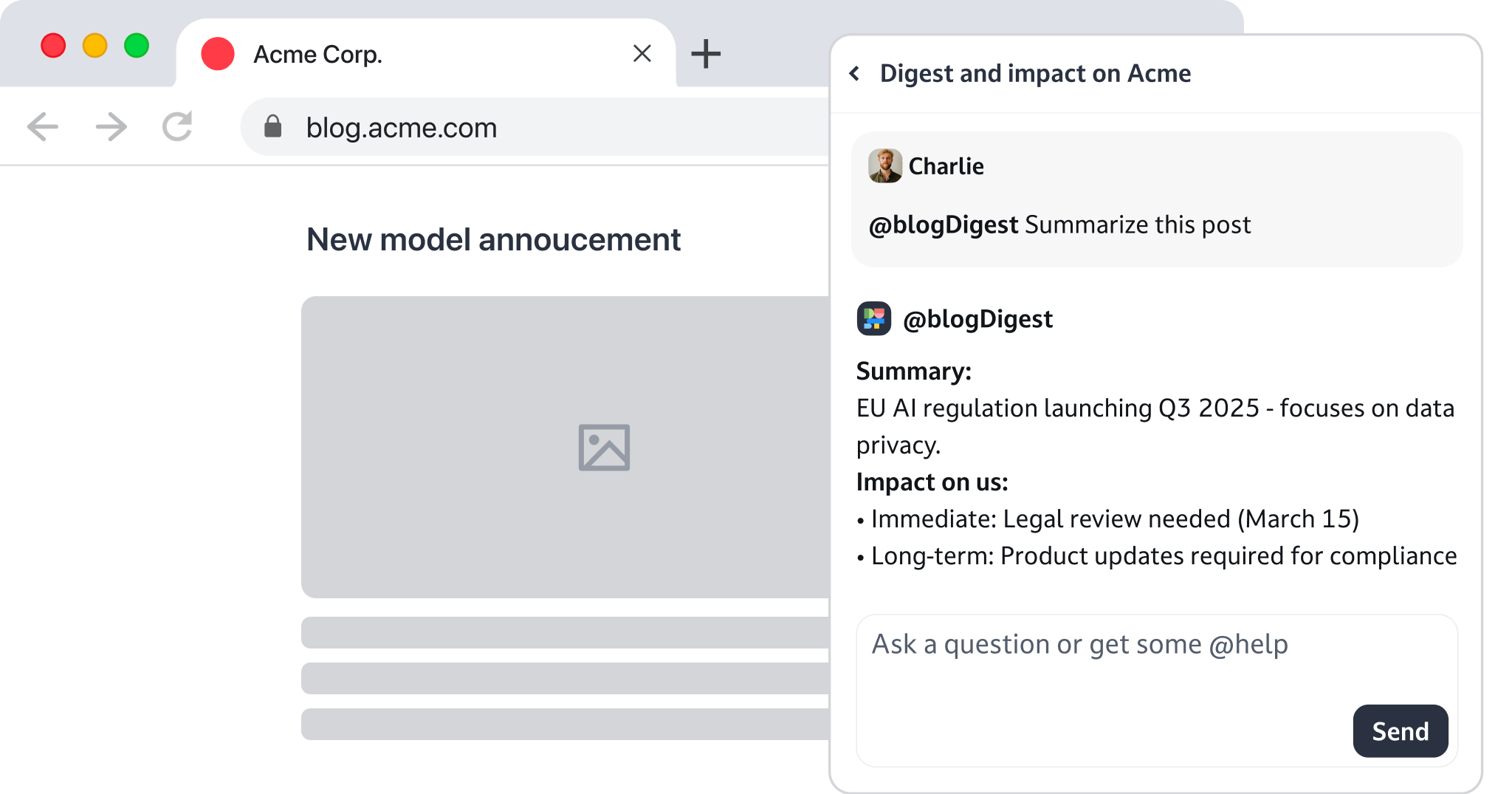Click the Acme Corp favicon on the tab
The image size is (1512, 794).
point(218,54)
